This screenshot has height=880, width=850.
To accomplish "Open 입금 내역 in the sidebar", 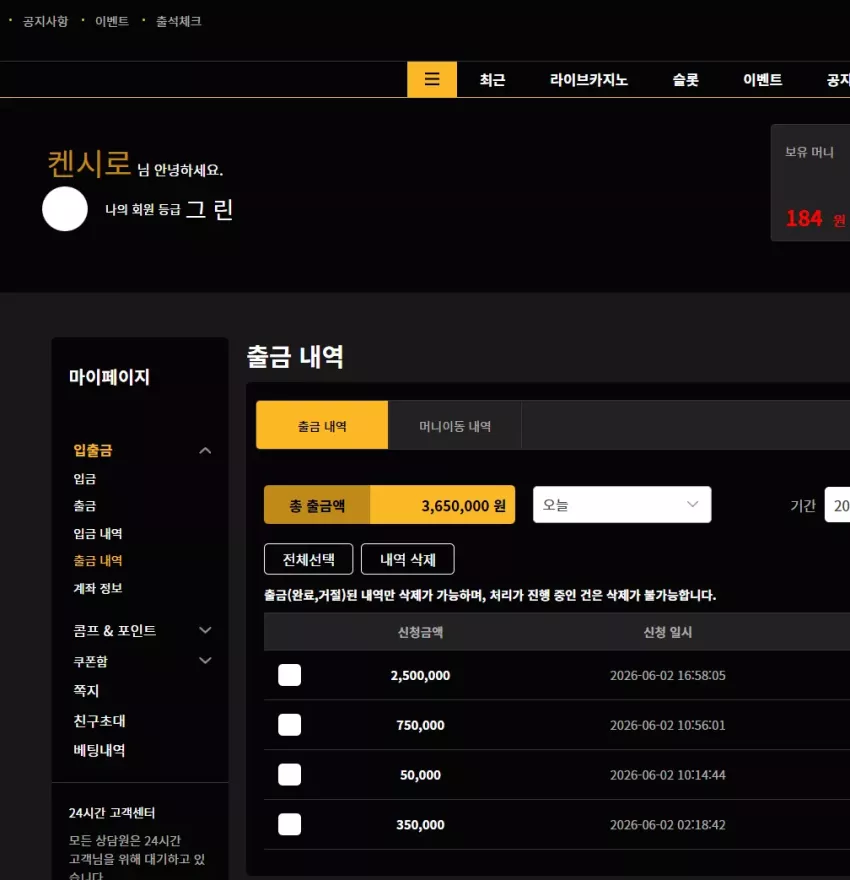I will [98, 533].
